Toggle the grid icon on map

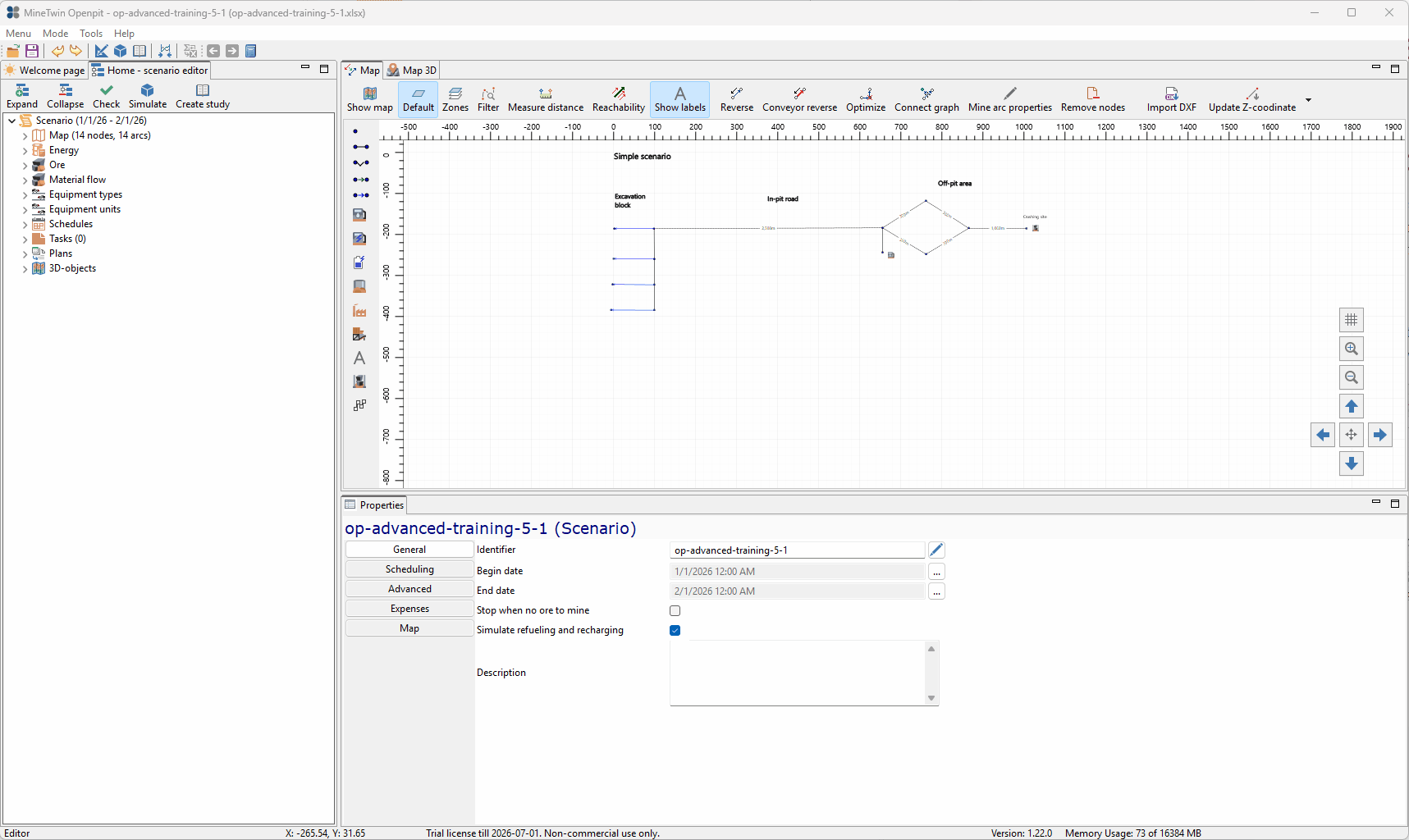click(1352, 320)
